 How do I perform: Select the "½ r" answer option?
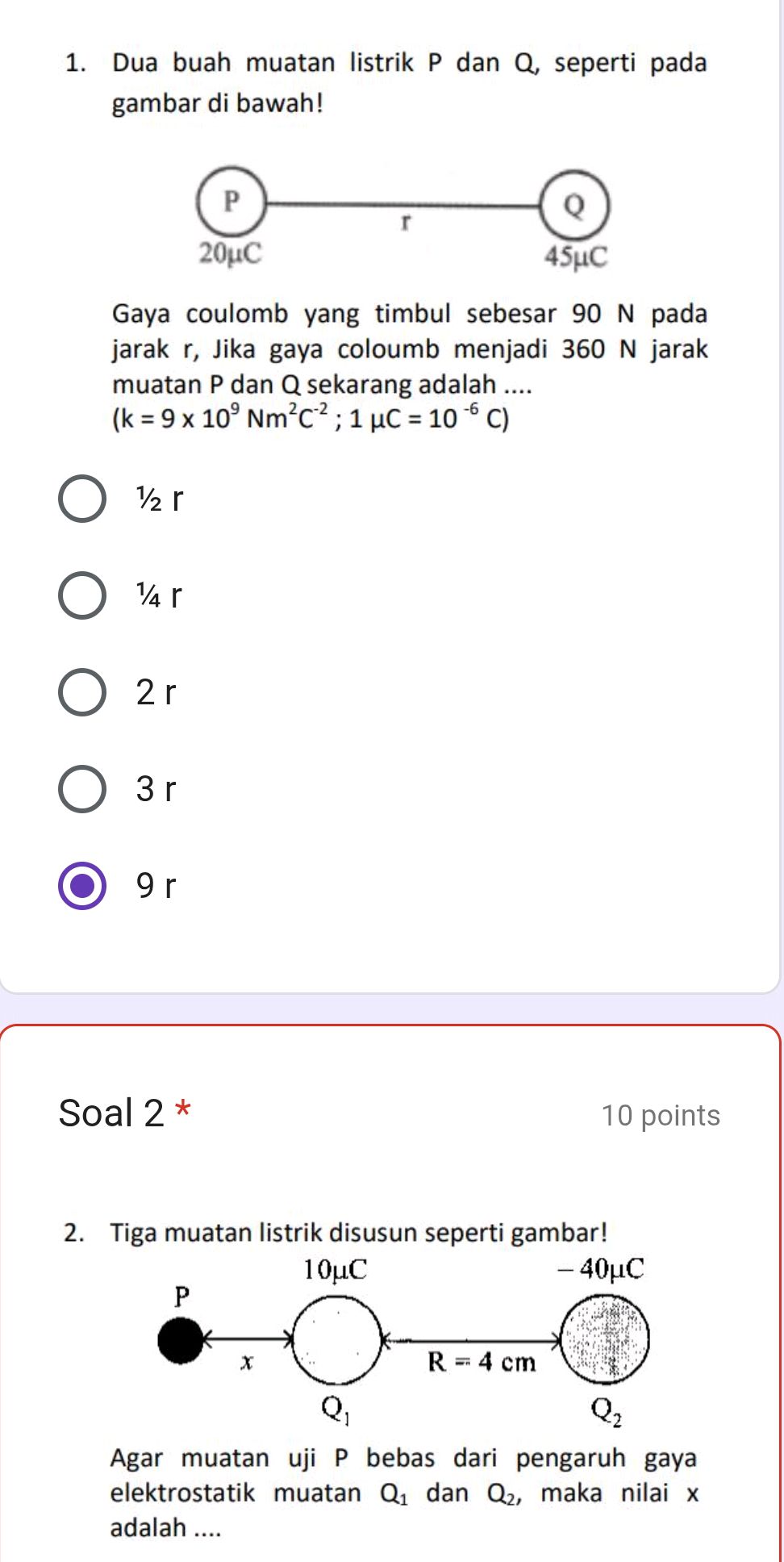click(82, 499)
